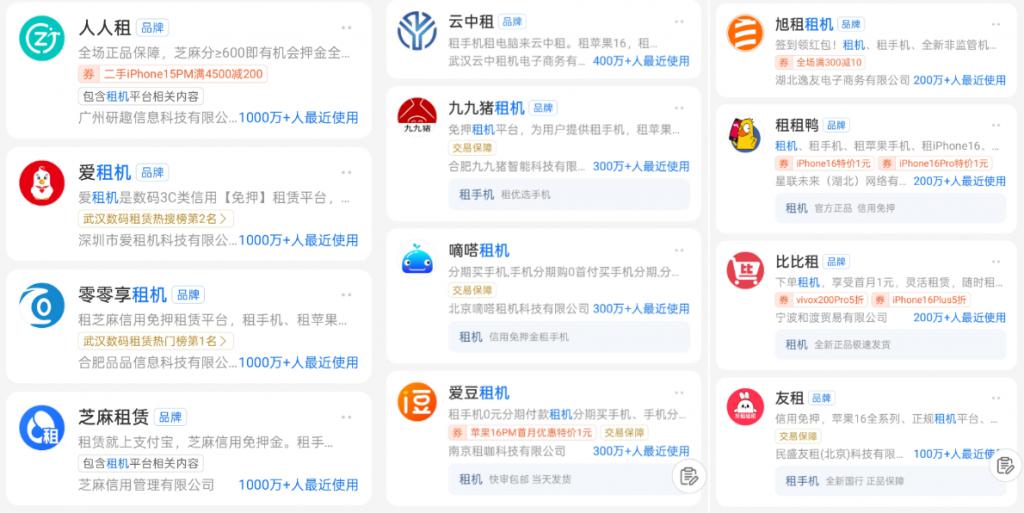Open the more options dots for 旭租租机
Screen dimensions: 1024x513
995,25
